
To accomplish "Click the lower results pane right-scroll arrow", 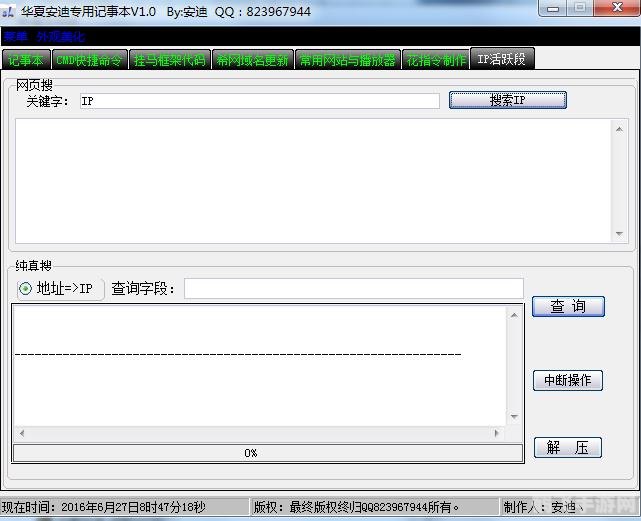I will pos(497,433).
